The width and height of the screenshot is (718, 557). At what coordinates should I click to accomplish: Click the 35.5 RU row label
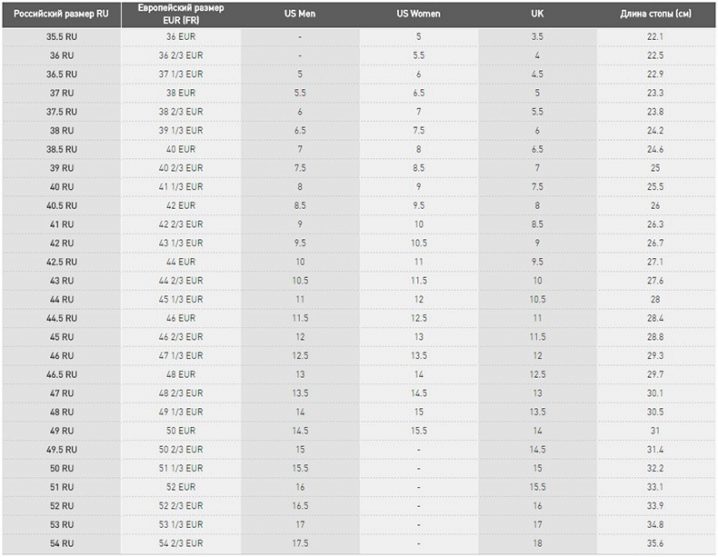coord(61,36)
